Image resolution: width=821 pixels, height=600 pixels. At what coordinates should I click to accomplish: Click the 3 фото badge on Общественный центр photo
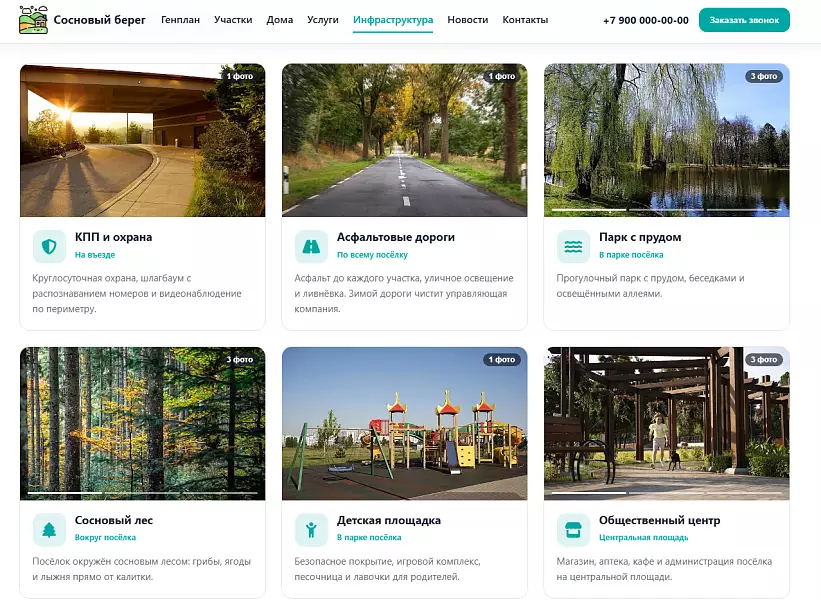tap(764, 360)
